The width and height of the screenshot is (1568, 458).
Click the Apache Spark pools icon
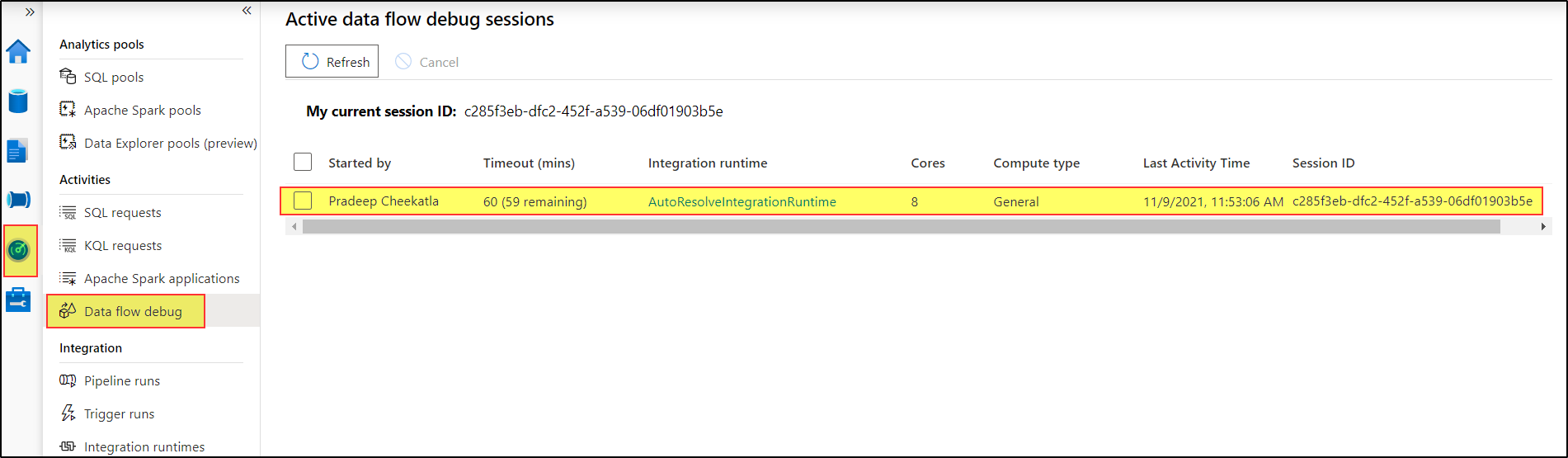68,110
